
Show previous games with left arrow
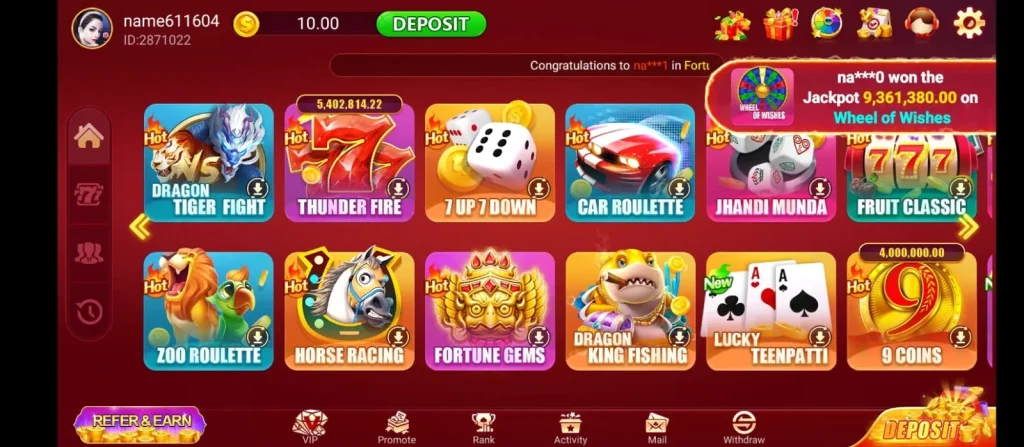pos(139,227)
